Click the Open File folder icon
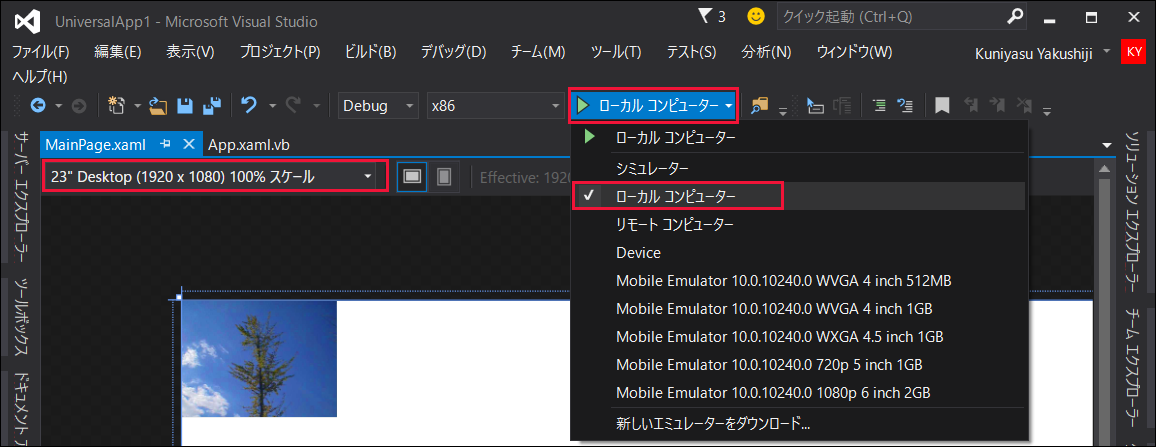This screenshot has width=1156, height=447. pos(157,106)
